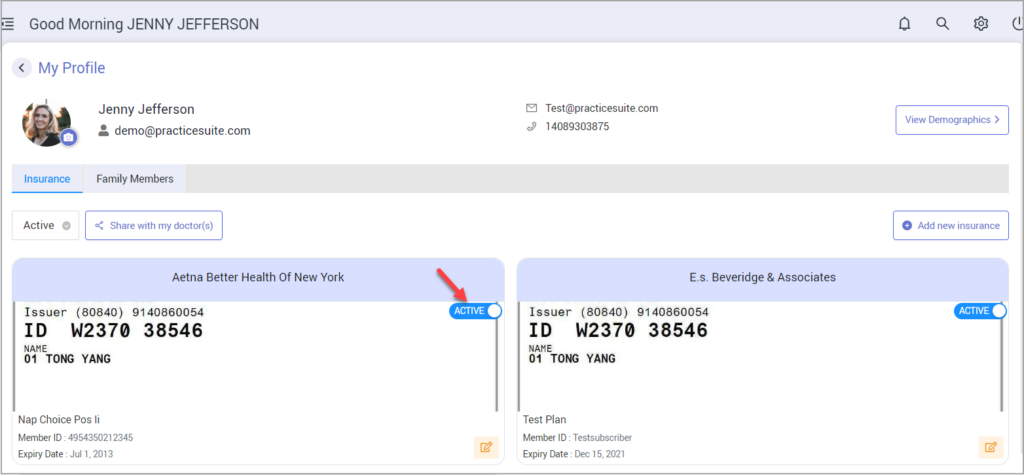Click Add new insurance button
Screen dimensions: 1024x475
coord(950,225)
